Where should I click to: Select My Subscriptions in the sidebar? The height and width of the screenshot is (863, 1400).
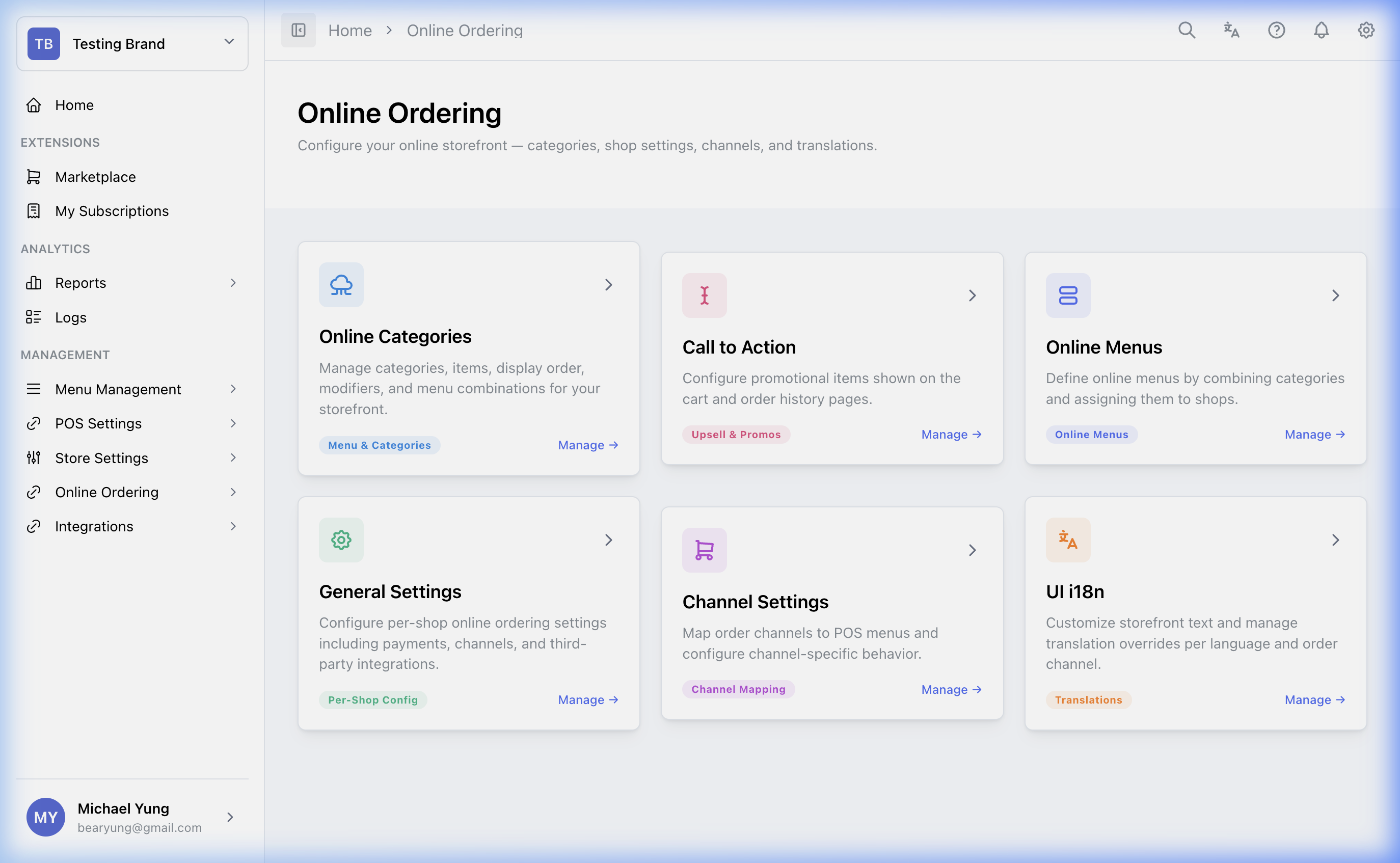(x=111, y=211)
